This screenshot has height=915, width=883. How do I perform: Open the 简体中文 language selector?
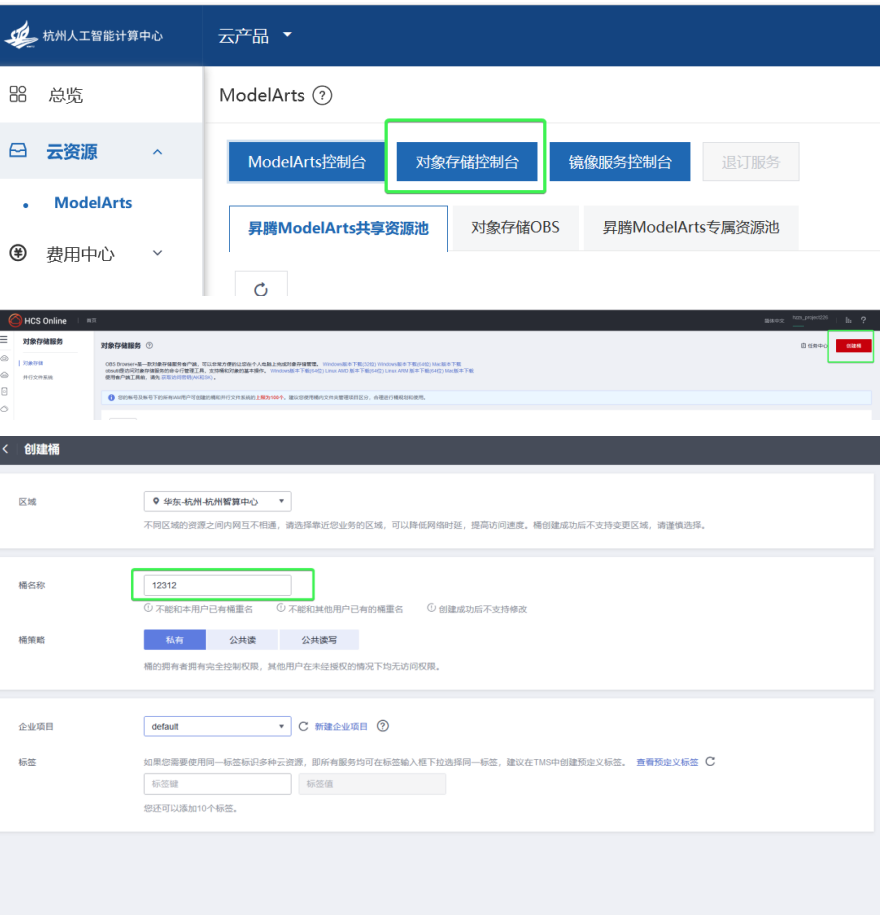(774, 321)
